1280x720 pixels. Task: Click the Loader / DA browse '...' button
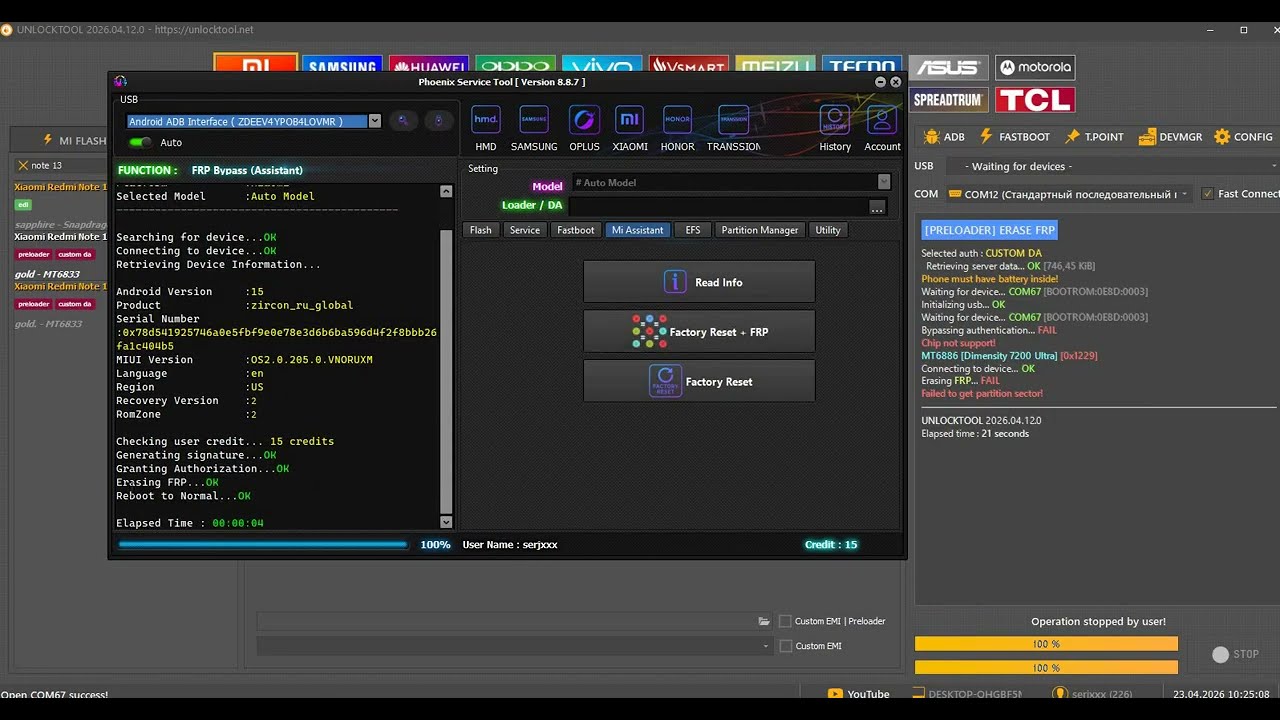click(x=877, y=207)
